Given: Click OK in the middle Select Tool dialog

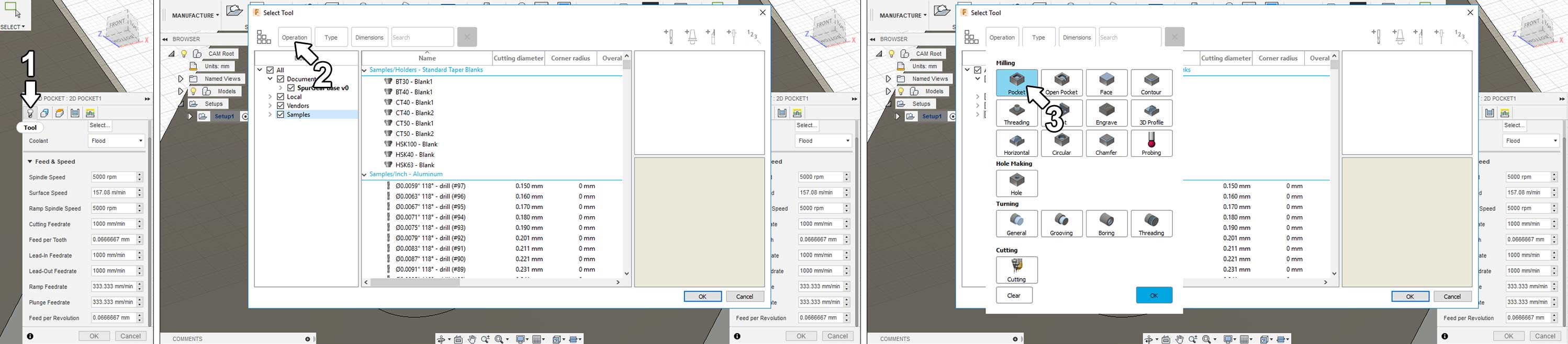Looking at the screenshot, I should tap(702, 296).
